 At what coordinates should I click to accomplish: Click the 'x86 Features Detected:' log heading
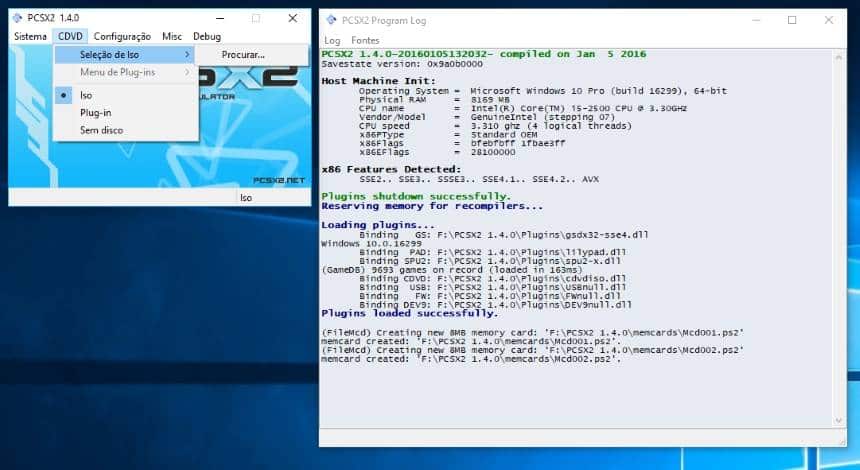click(x=391, y=169)
